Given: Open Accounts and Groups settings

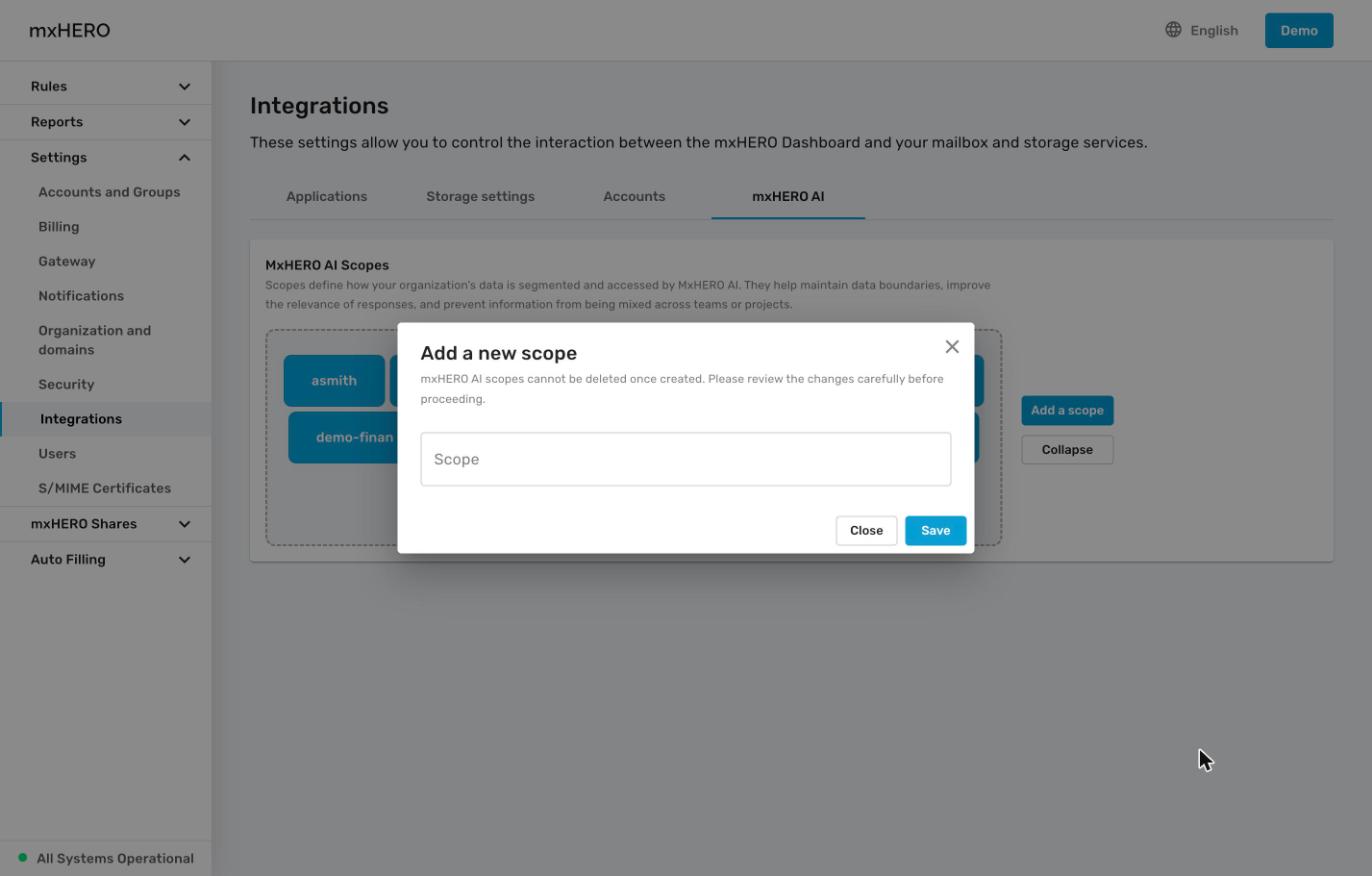Looking at the screenshot, I should coord(109,192).
